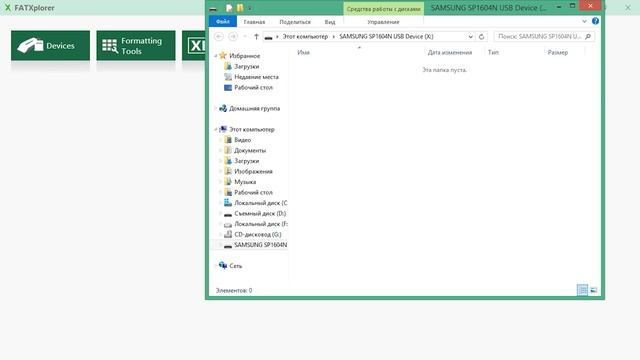Click the search magnifier icon in Explorer

[x=588, y=36]
